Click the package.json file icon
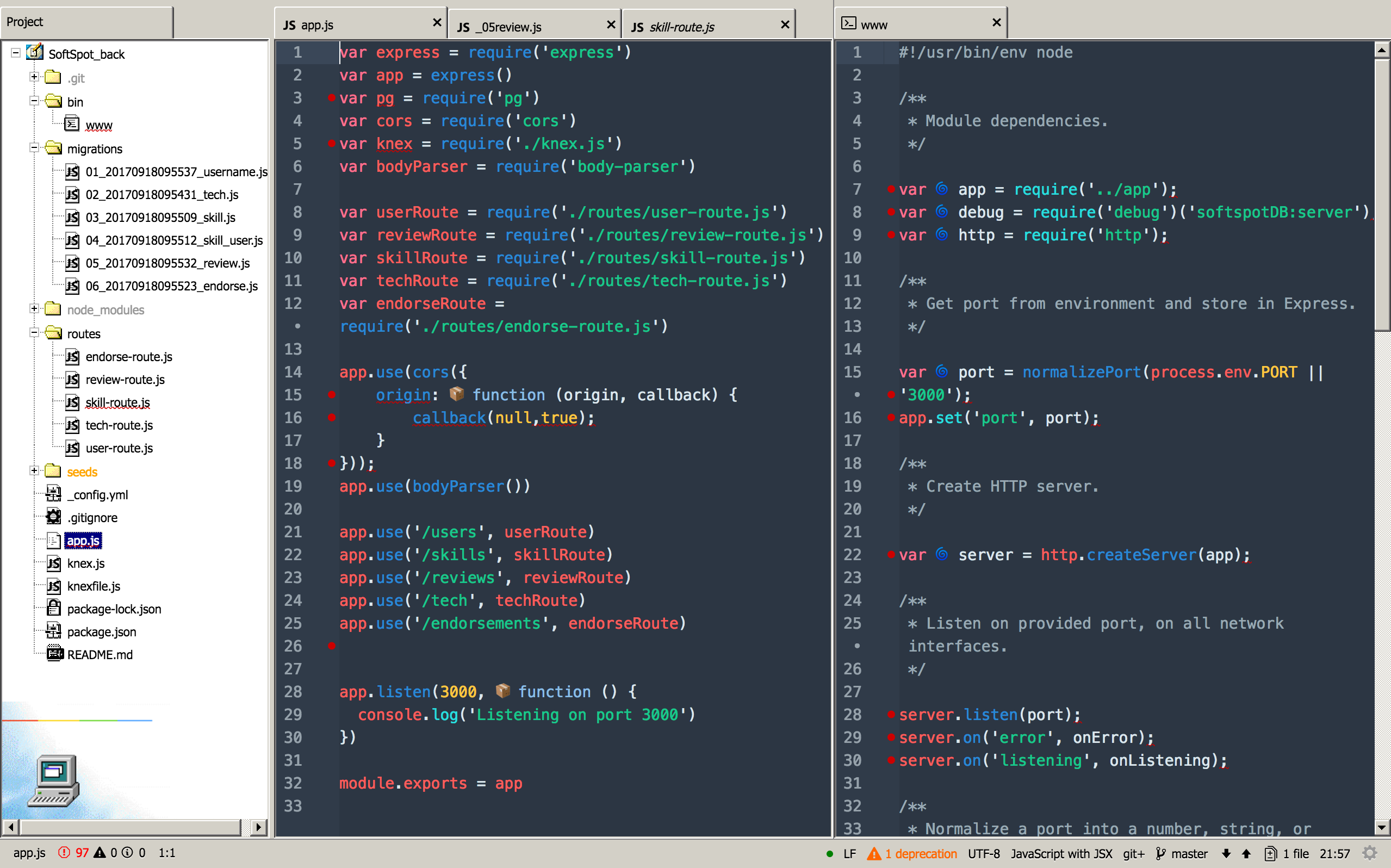Viewport: 1391px width, 868px height. [x=53, y=631]
